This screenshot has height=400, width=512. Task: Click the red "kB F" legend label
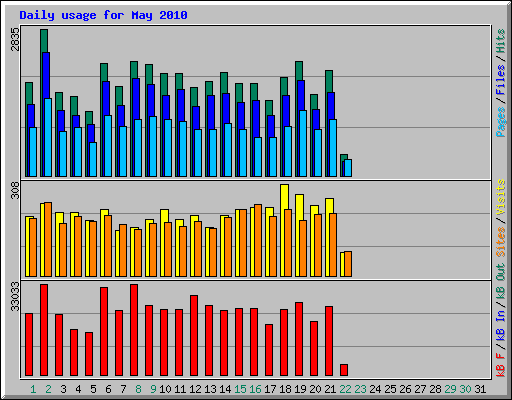(x=501, y=365)
